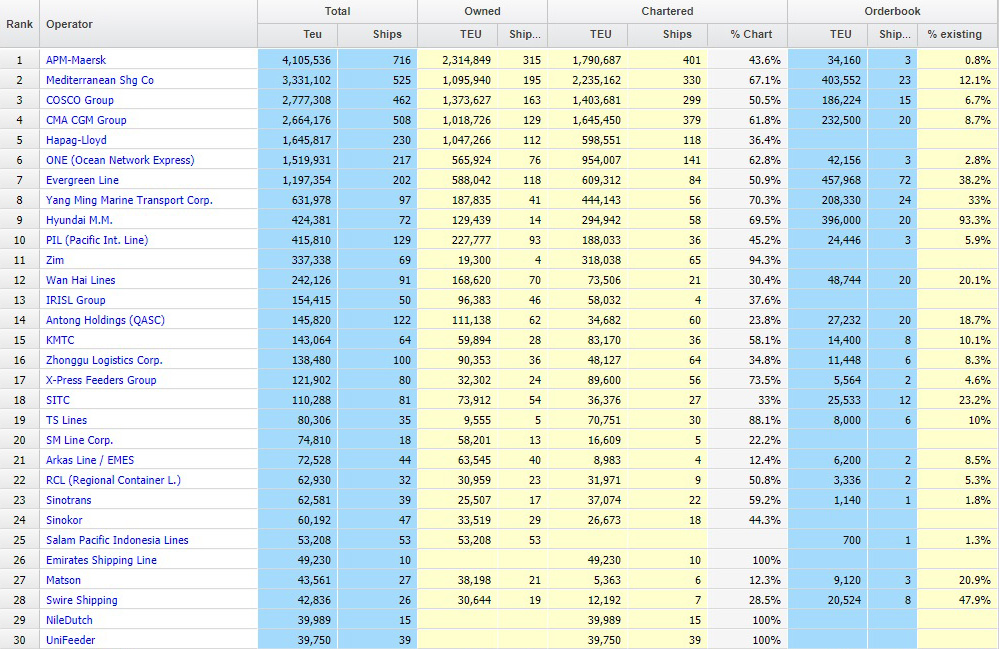This screenshot has width=999, height=649.
Task: Sort by the Operator column header
Action: pyautogui.click(x=148, y=24)
